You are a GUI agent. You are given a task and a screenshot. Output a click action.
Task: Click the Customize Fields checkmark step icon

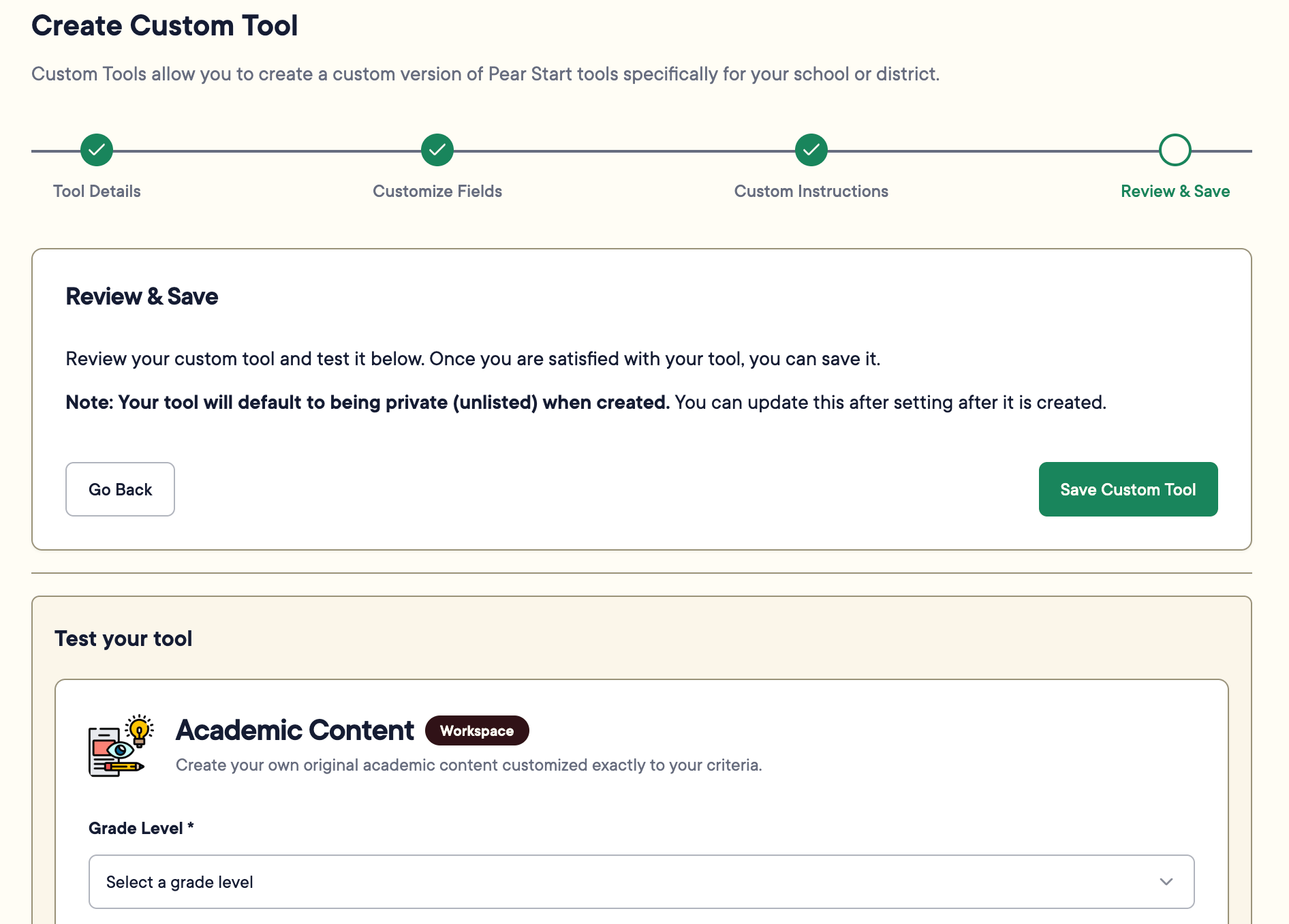tap(437, 150)
